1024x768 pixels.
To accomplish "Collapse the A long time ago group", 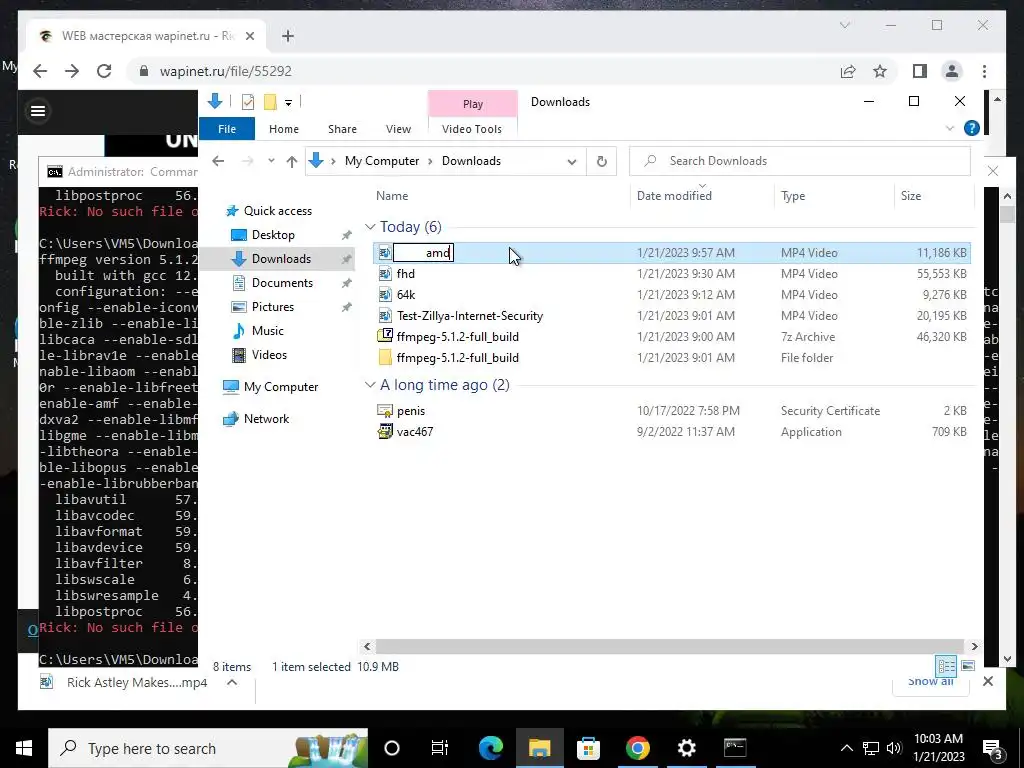I will click(370, 385).
